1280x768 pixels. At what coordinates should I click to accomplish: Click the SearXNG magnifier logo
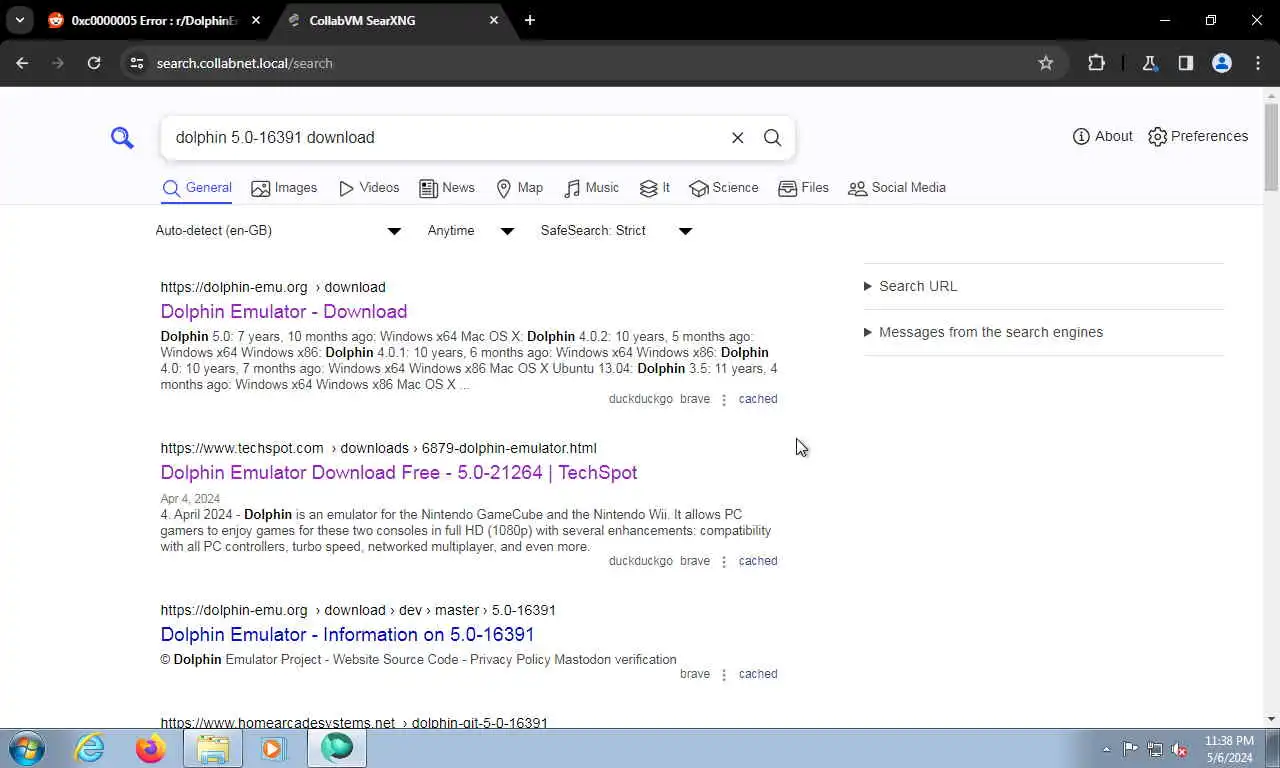(x=122, y=138)
